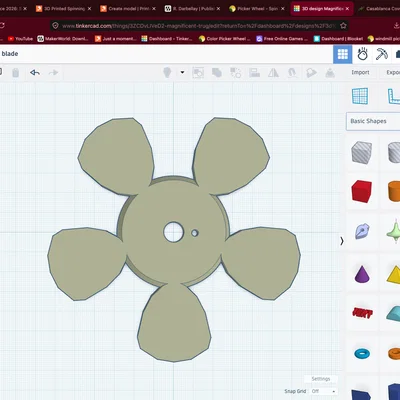Open the Snap Grid dropdown
Viewport: 400px width, 400px height.
point(323,391)
